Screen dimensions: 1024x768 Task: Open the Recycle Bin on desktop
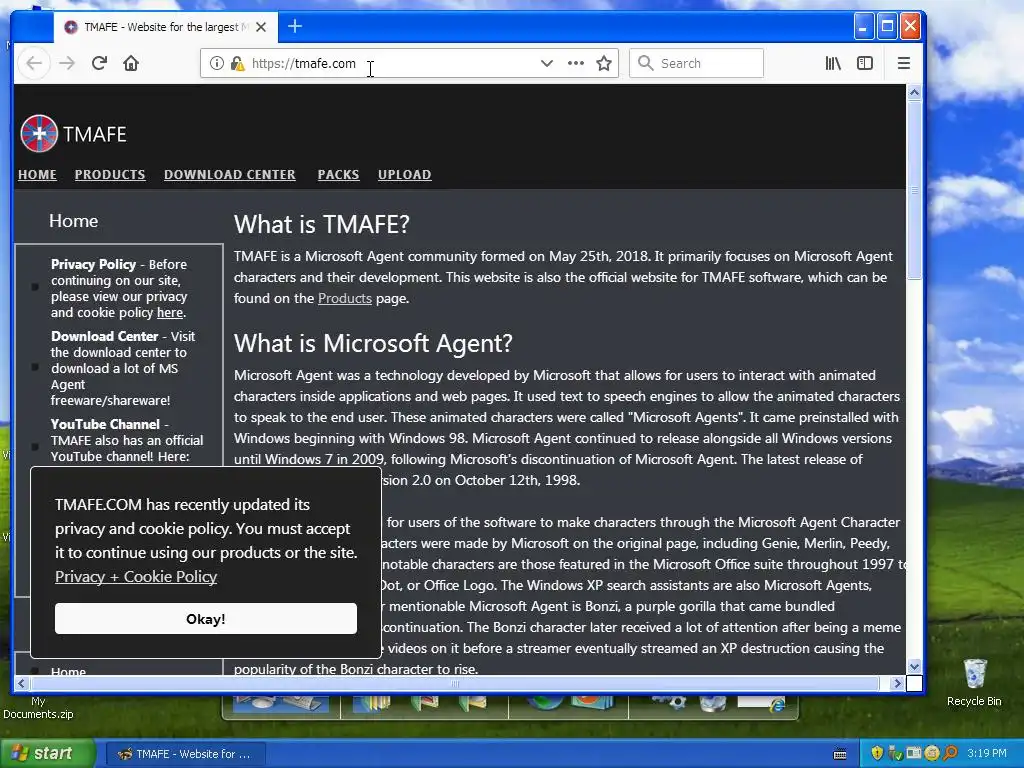click(x=974, y=682)
